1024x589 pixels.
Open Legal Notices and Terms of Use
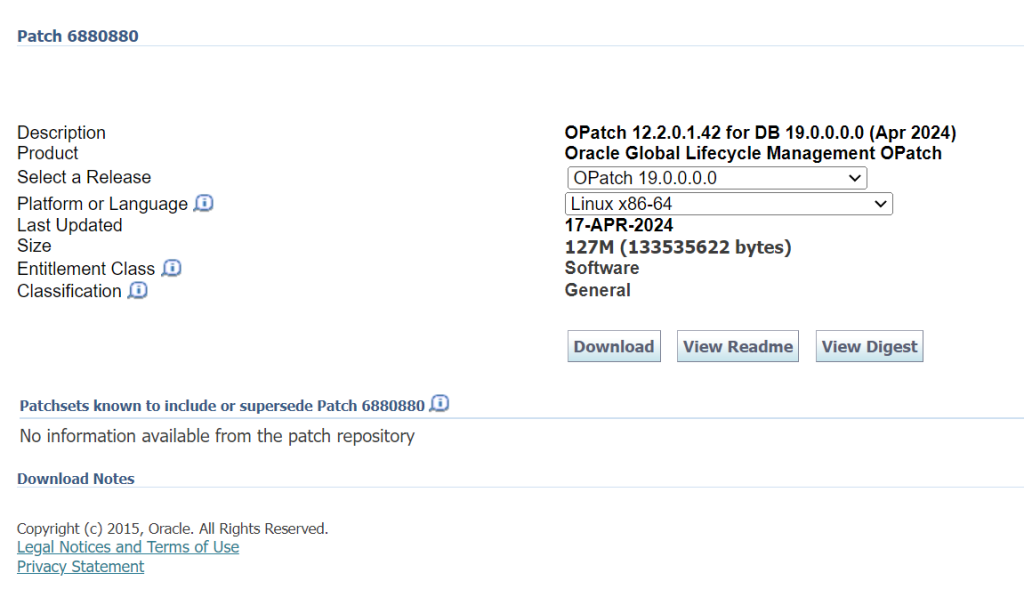tap(128, 547)
